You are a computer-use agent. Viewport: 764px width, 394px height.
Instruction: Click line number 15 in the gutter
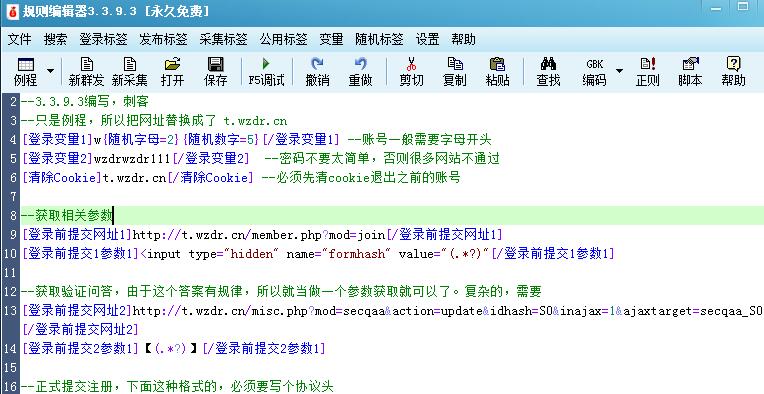coord(10,368)
